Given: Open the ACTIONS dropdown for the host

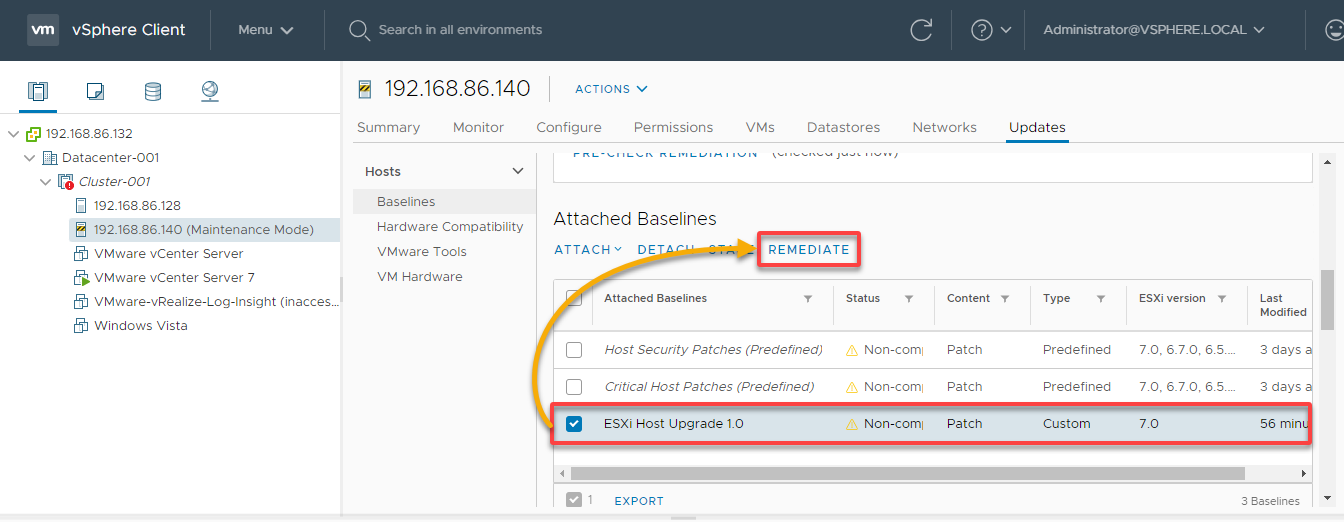Looking at the screenshot, I should point(611,89).
